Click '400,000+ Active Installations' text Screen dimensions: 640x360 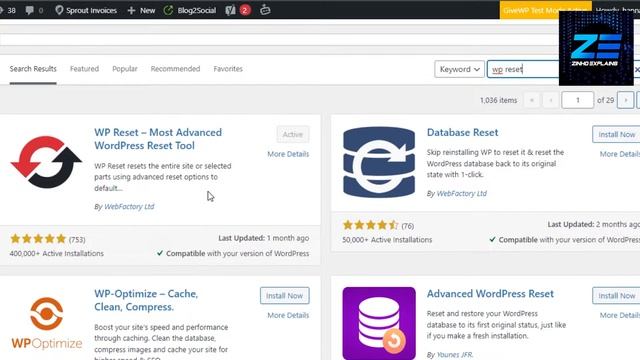(x=57, y=253)
